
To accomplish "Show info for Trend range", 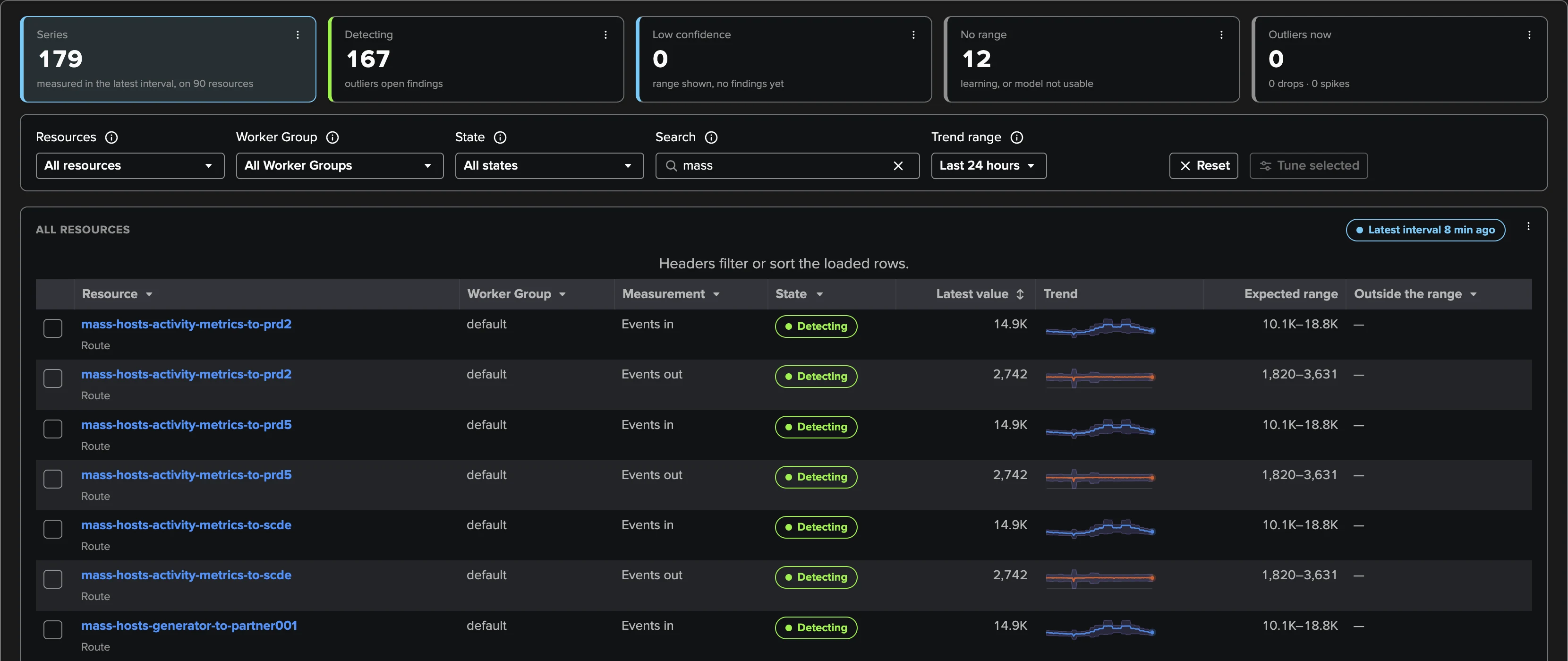I will point(1016,137).
